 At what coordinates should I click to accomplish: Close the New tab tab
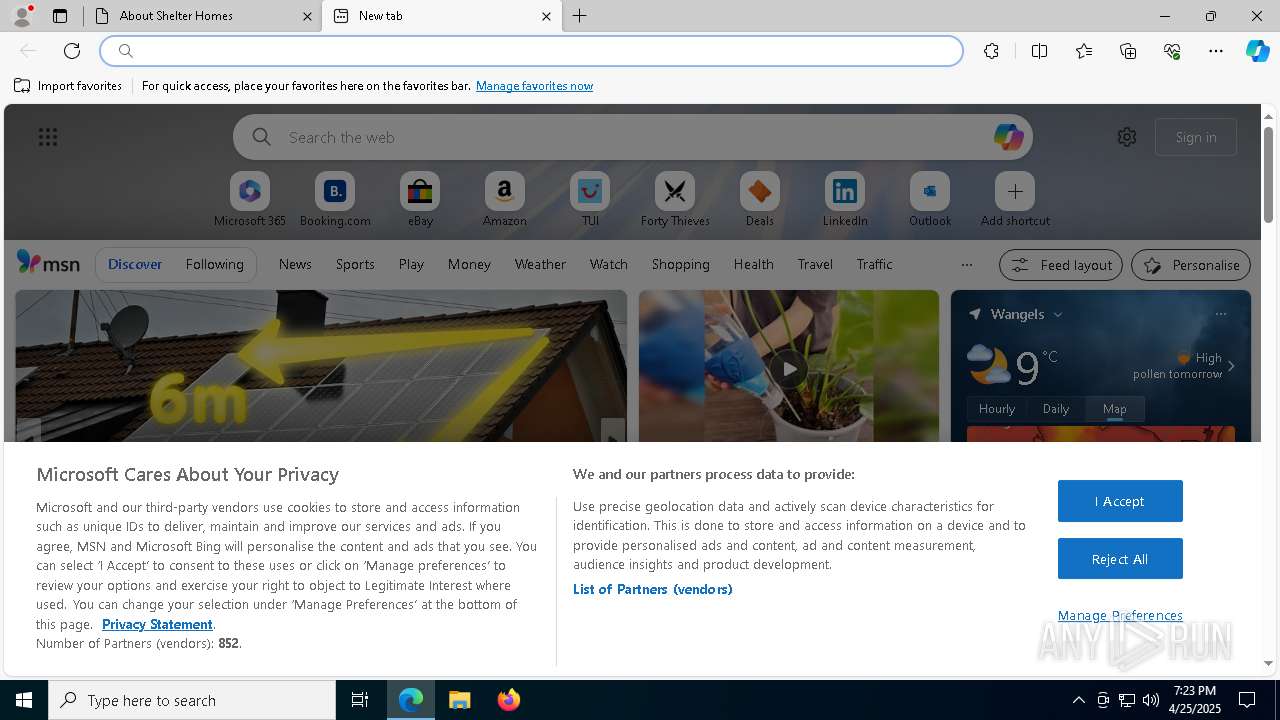[546, 16]
